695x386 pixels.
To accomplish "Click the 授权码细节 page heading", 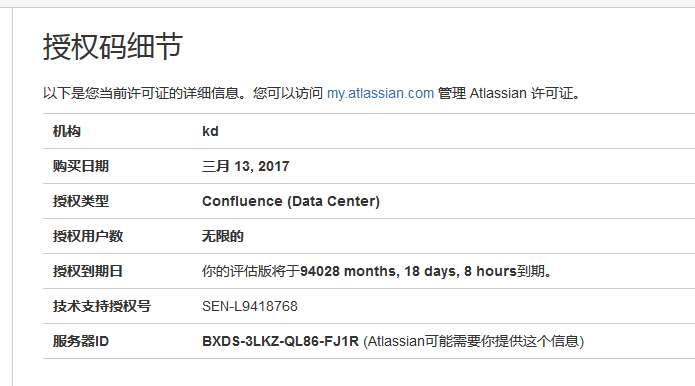I will click(x=113, y=47).
